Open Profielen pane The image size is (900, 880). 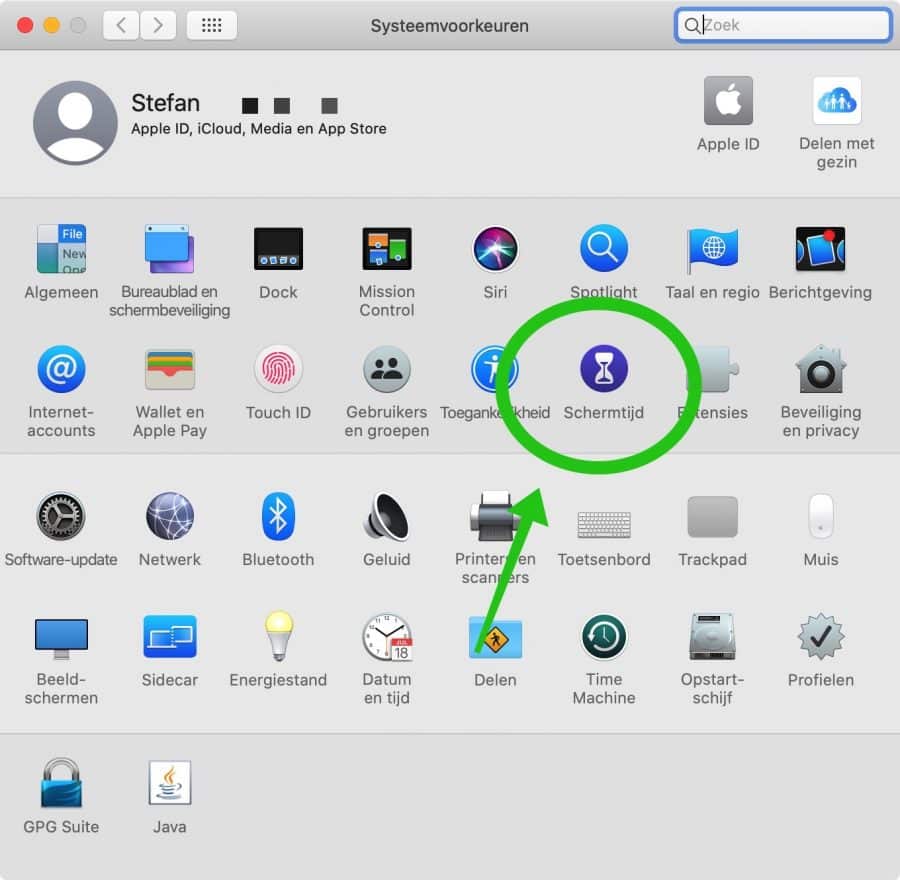821,636
